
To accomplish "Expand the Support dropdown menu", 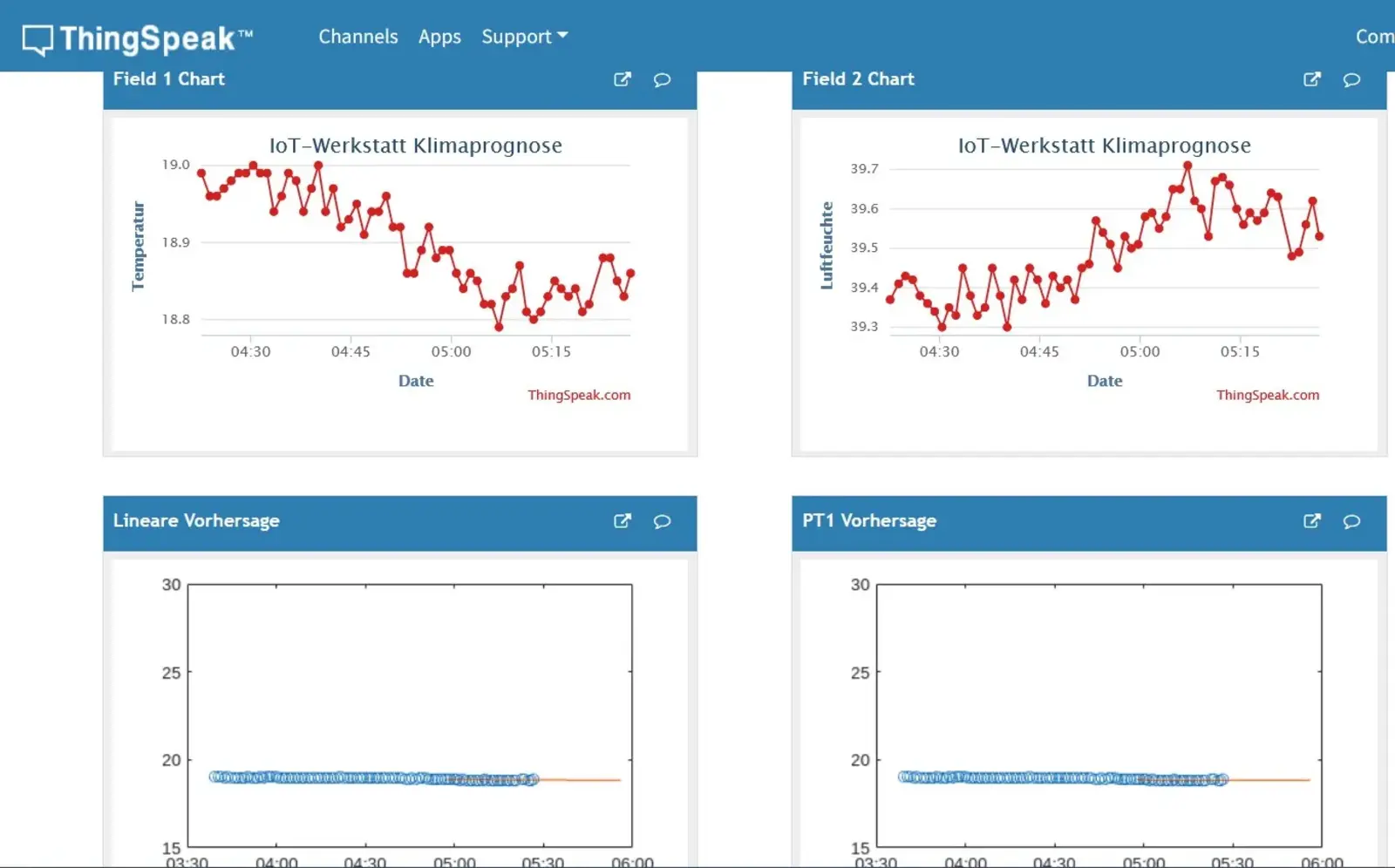I will click(x=524, y=37).
